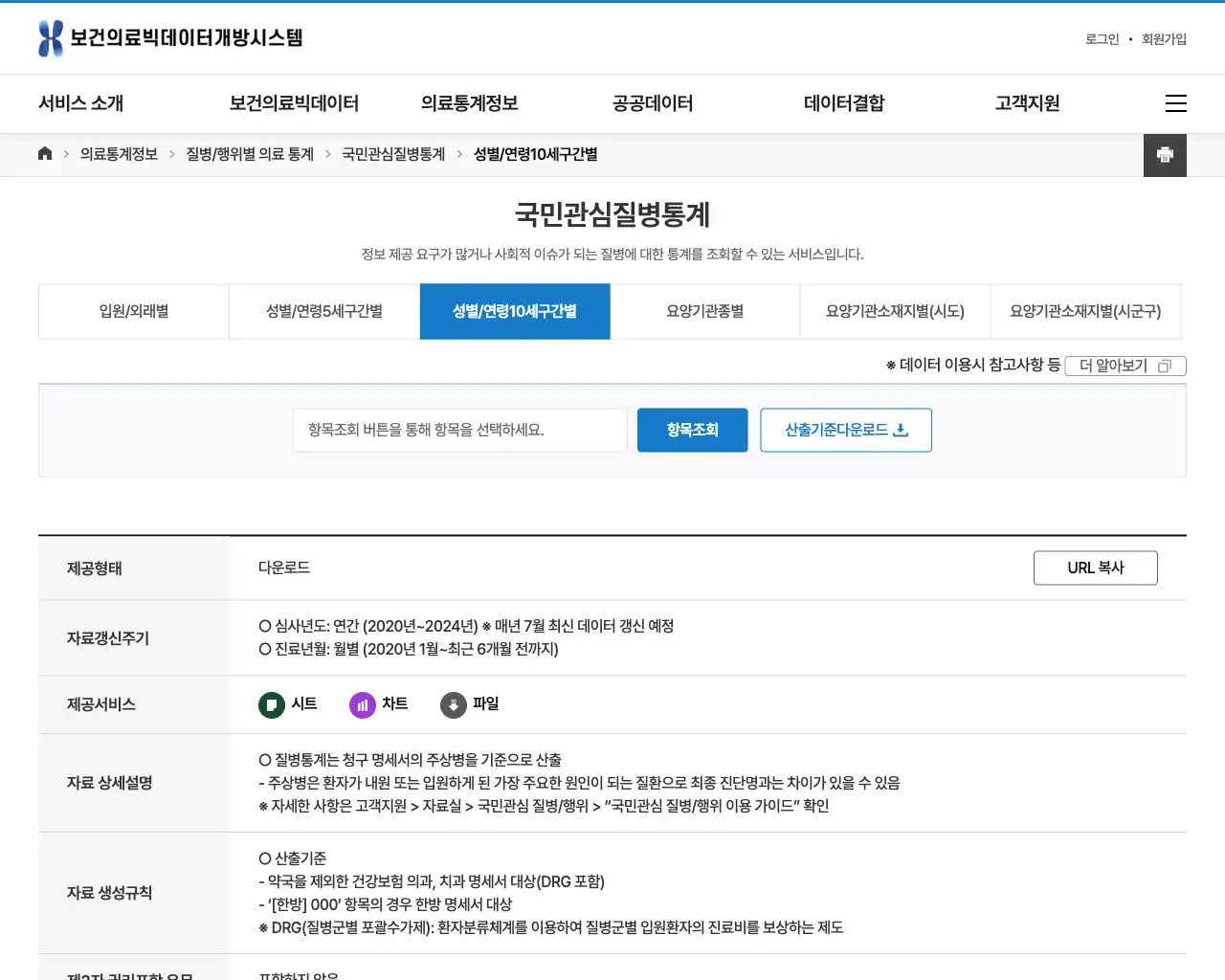Click the 제공서비스 row label

(101, 704)
